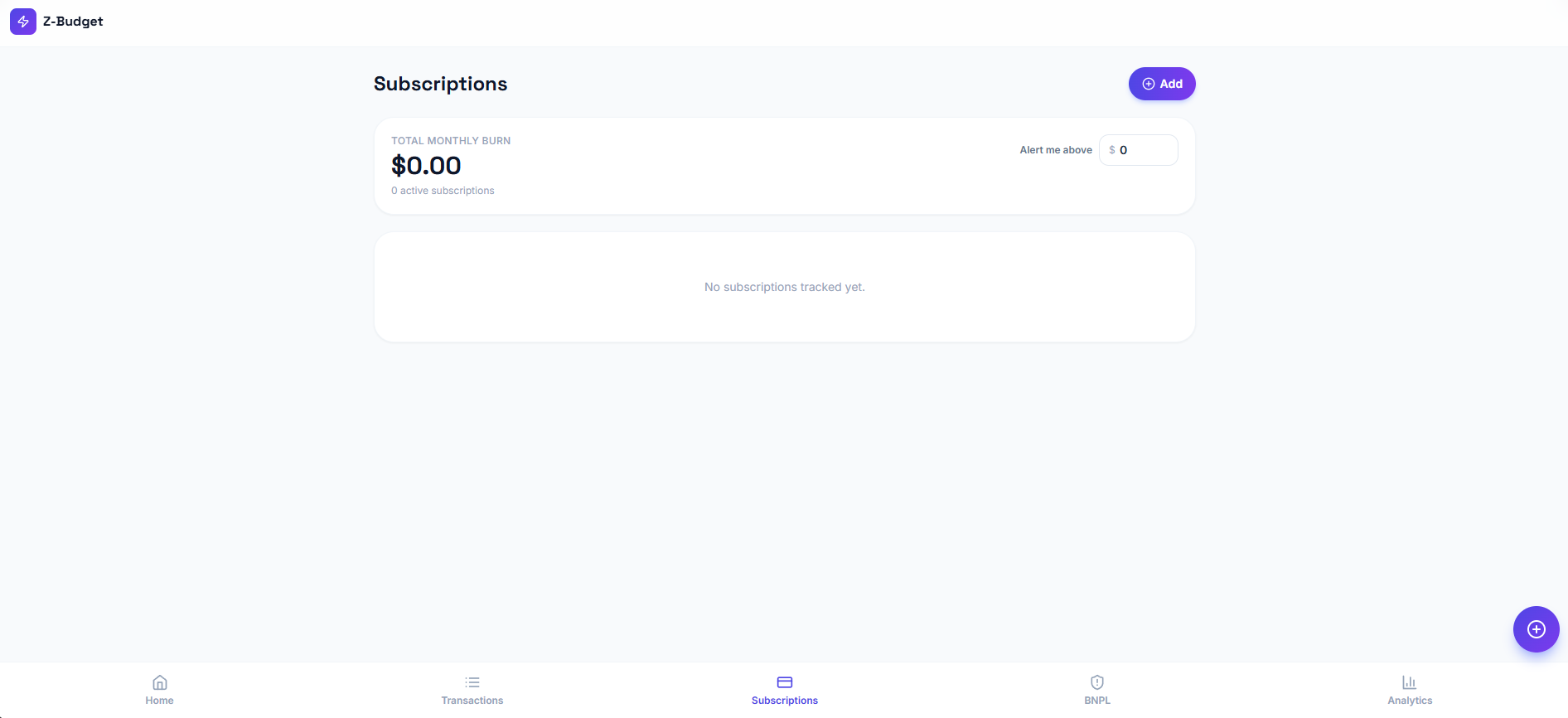The width and height of the screenshot is (1568, 718).
Task: Open the Home tab house icon
Action: tap(160, 682)
